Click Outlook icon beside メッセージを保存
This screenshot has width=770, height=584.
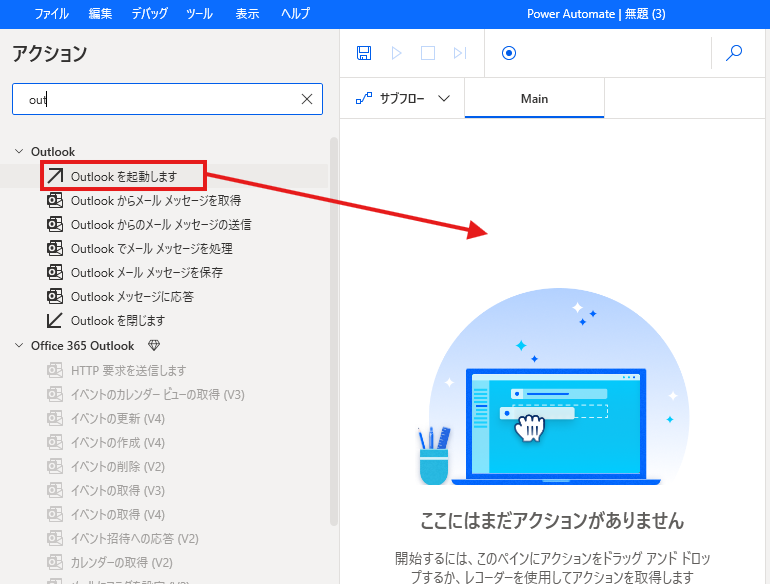click(55, 272)
